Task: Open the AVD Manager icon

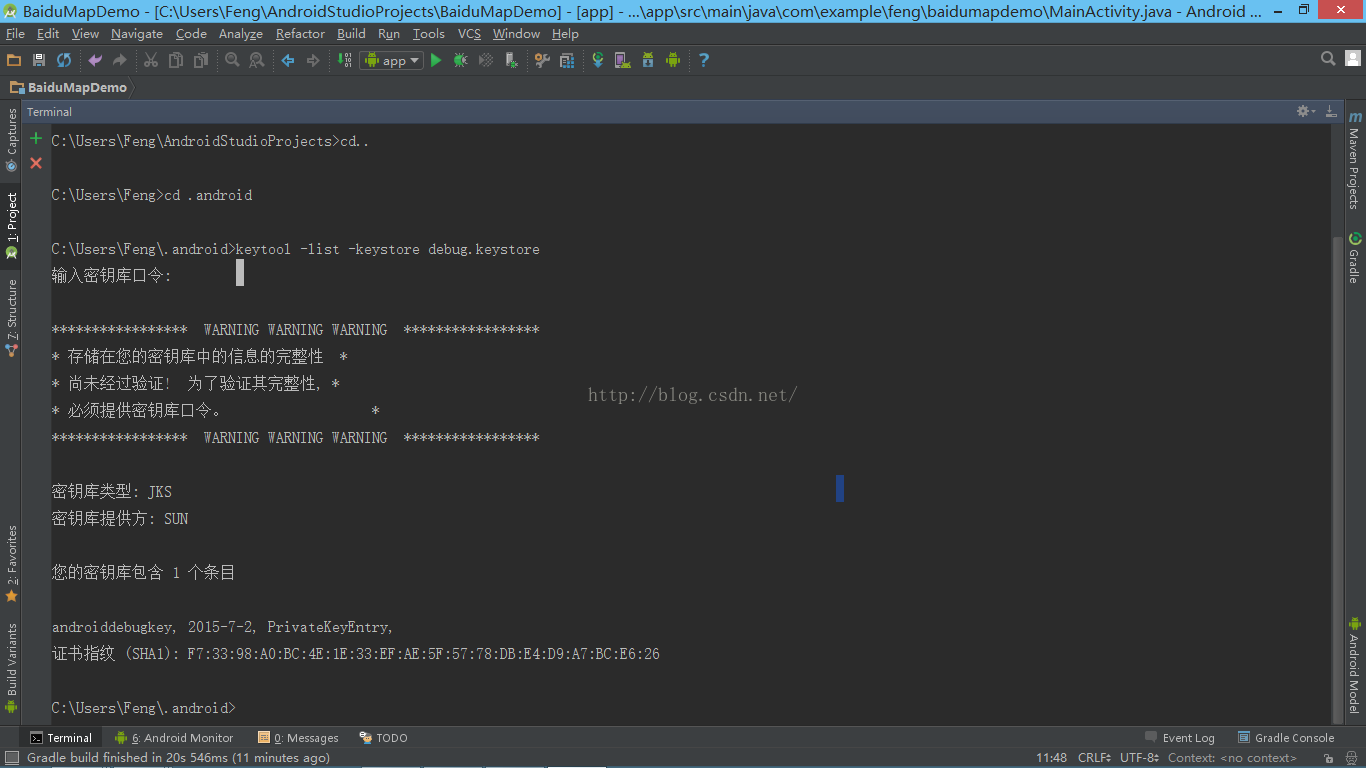Action: (623, 60)
